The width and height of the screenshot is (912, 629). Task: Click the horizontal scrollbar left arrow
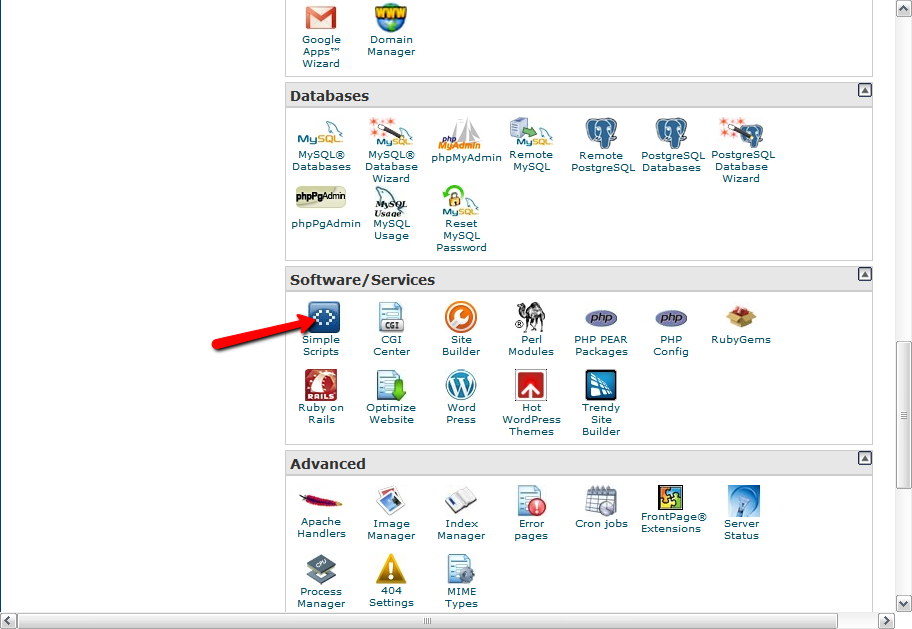[x=9, y=620]
